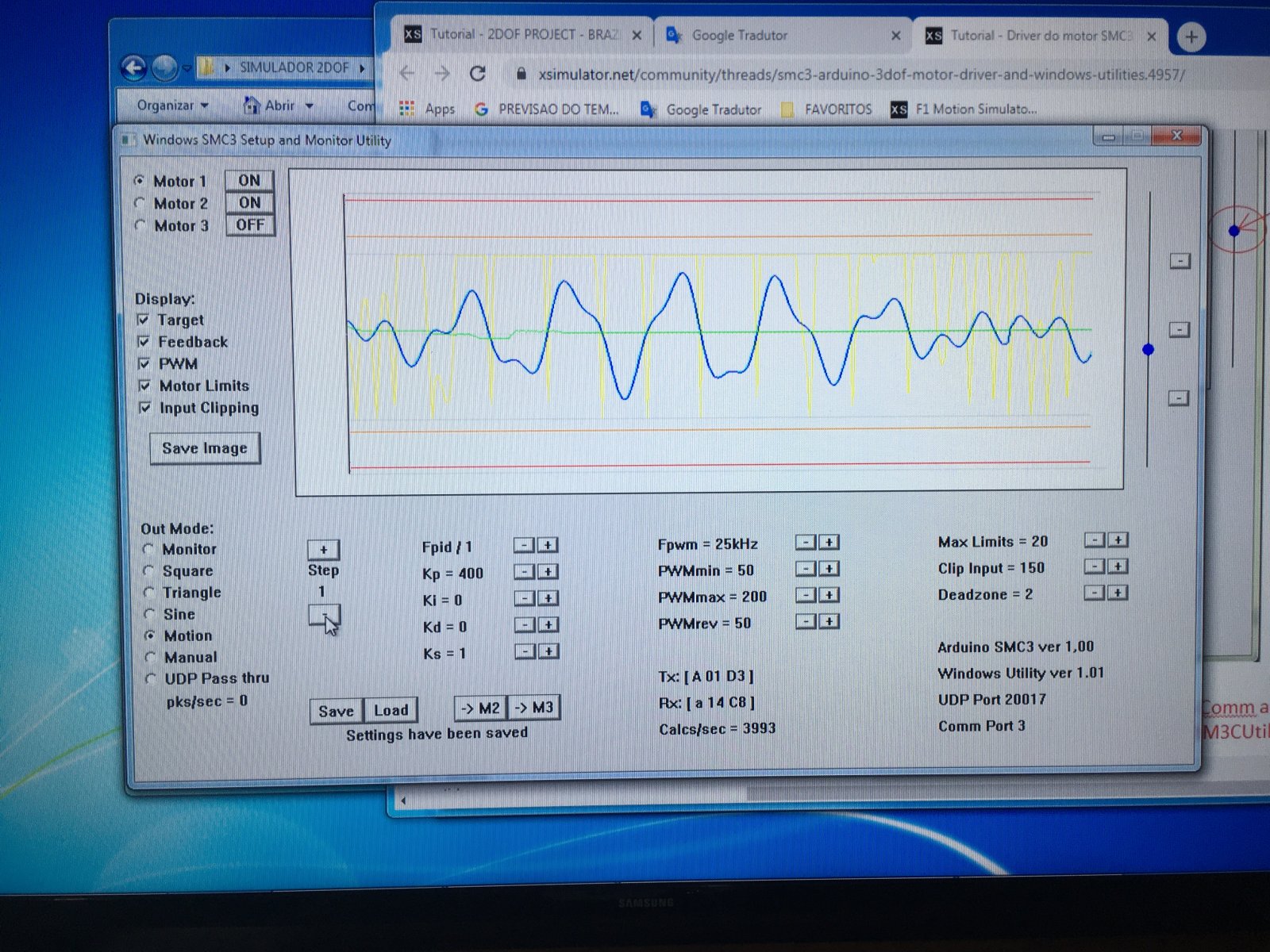The height and width of the screenshot is (952, 1270).
Task: Click the Save settings button
Action: [336, 711]
